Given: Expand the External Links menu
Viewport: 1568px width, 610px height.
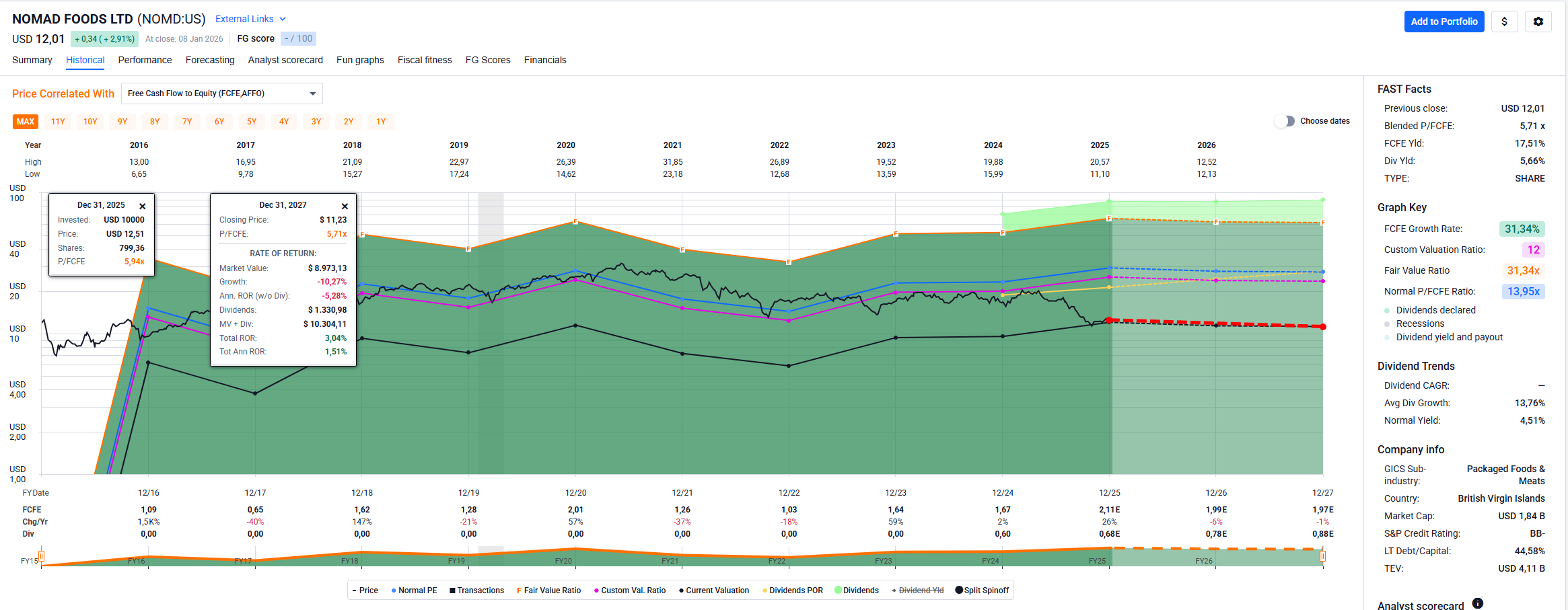Looking at the screenshot, I should click(x=250, y=19).
